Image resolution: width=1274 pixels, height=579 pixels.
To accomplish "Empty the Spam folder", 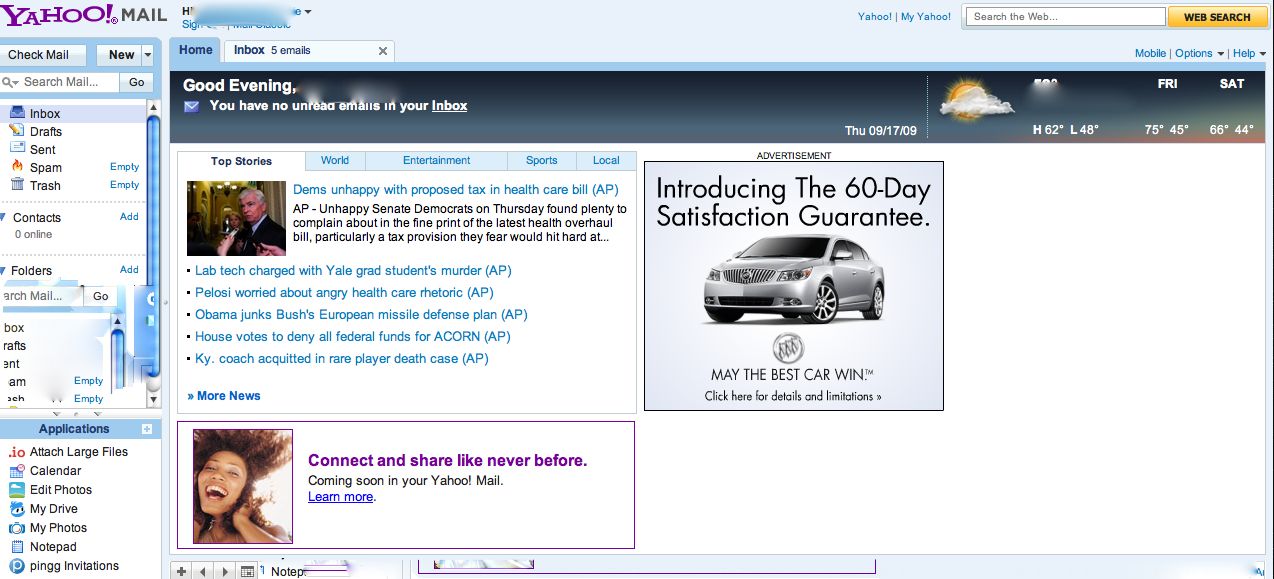I will click(x=123, y=166).
